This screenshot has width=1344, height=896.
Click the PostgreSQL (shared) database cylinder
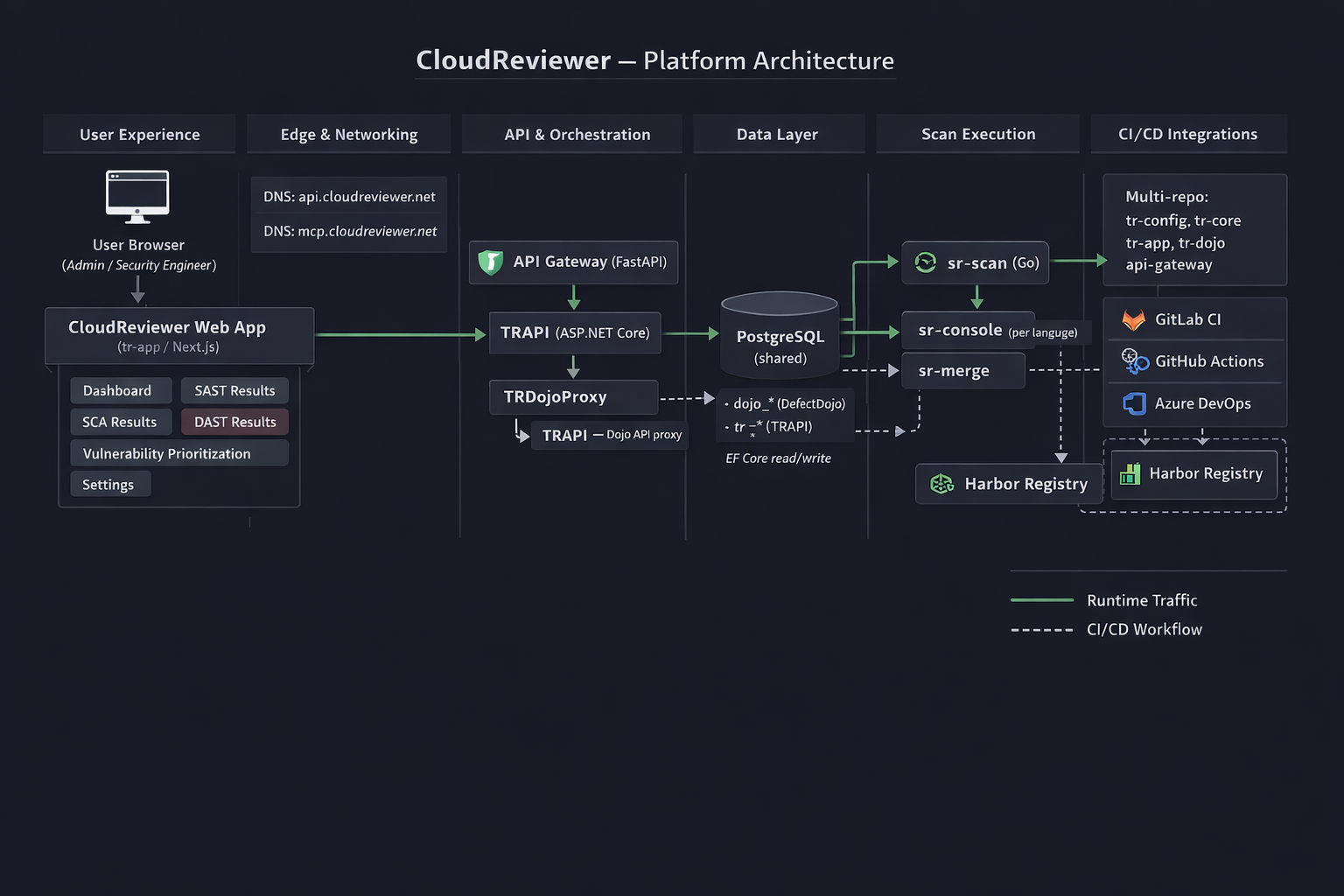[x=780, y=335]
